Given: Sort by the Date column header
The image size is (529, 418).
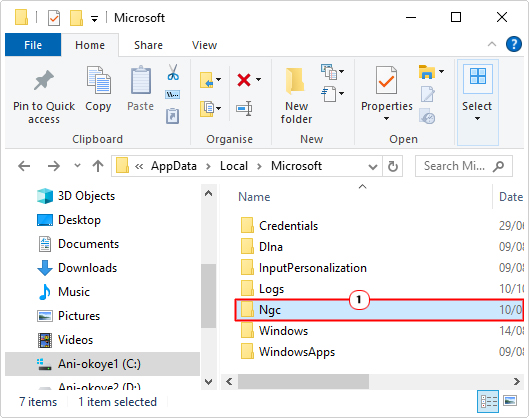Looking at the screenshot, I should [x=511, y=197].
